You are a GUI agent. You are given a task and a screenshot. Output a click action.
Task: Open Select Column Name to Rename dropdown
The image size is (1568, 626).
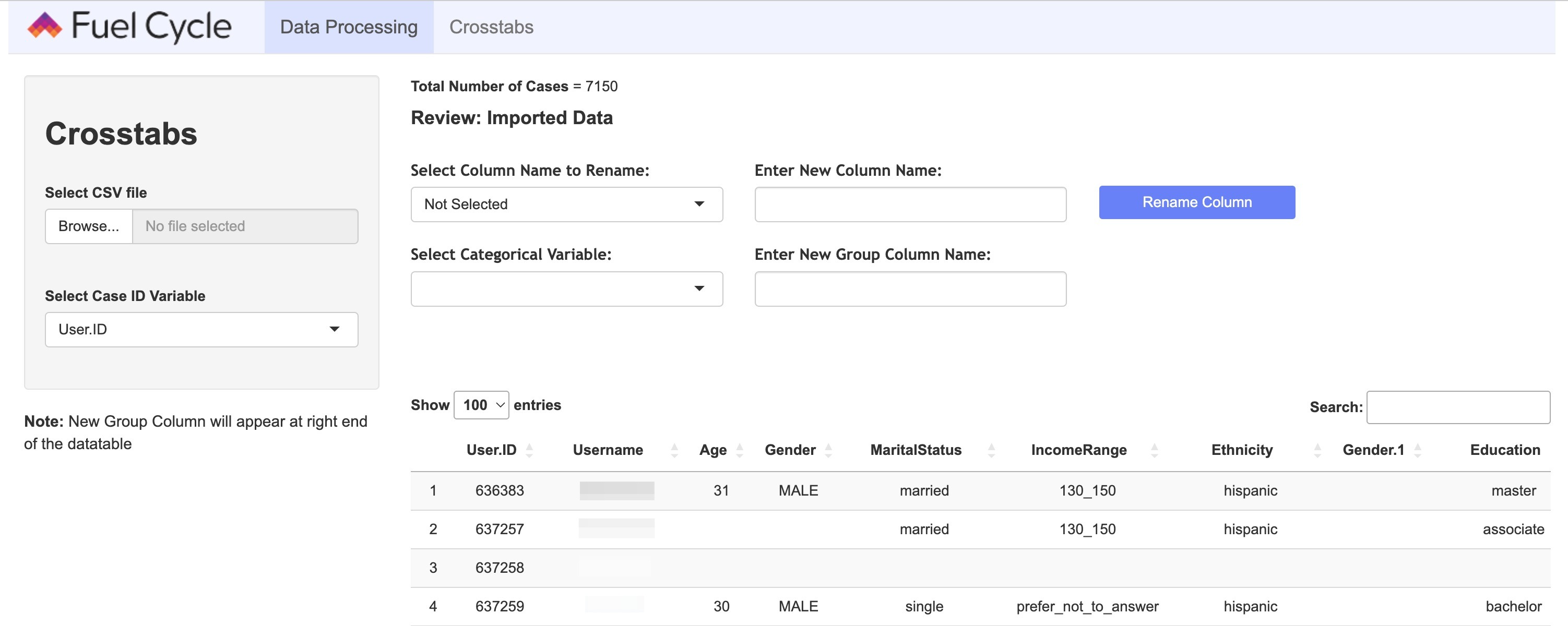tap(566, 204)
